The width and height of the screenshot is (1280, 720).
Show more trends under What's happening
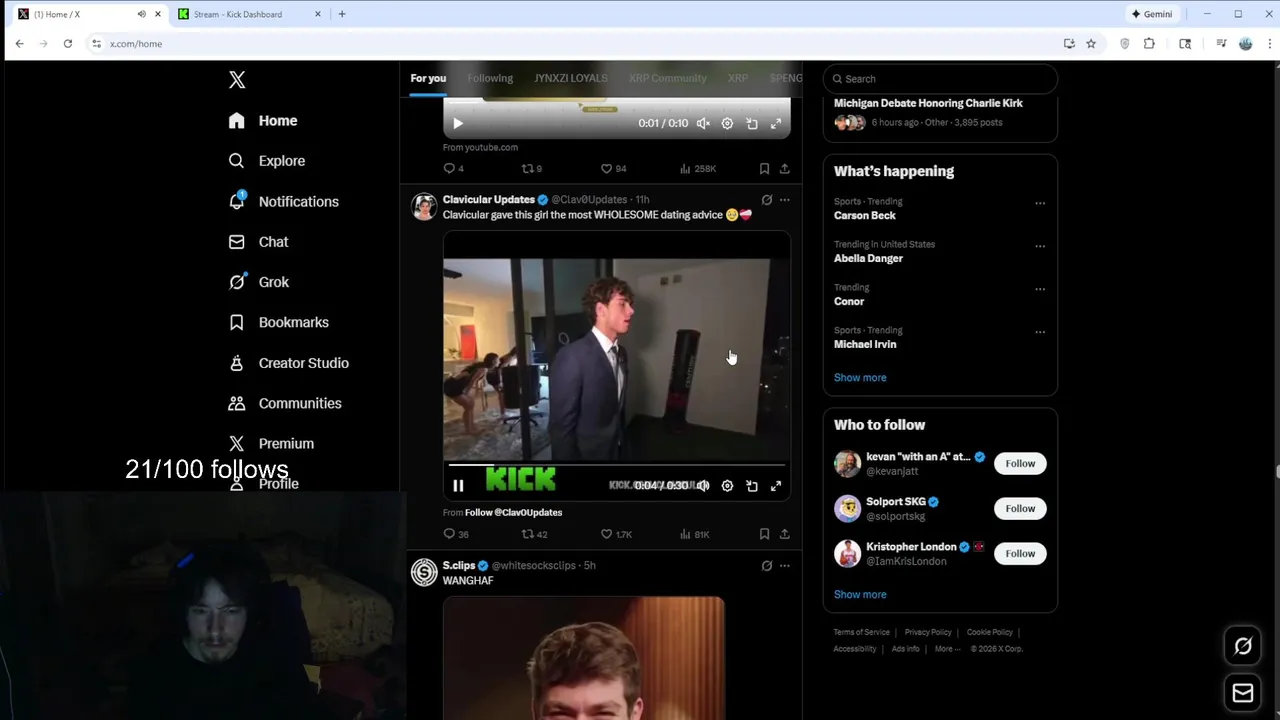coord(860,378)
